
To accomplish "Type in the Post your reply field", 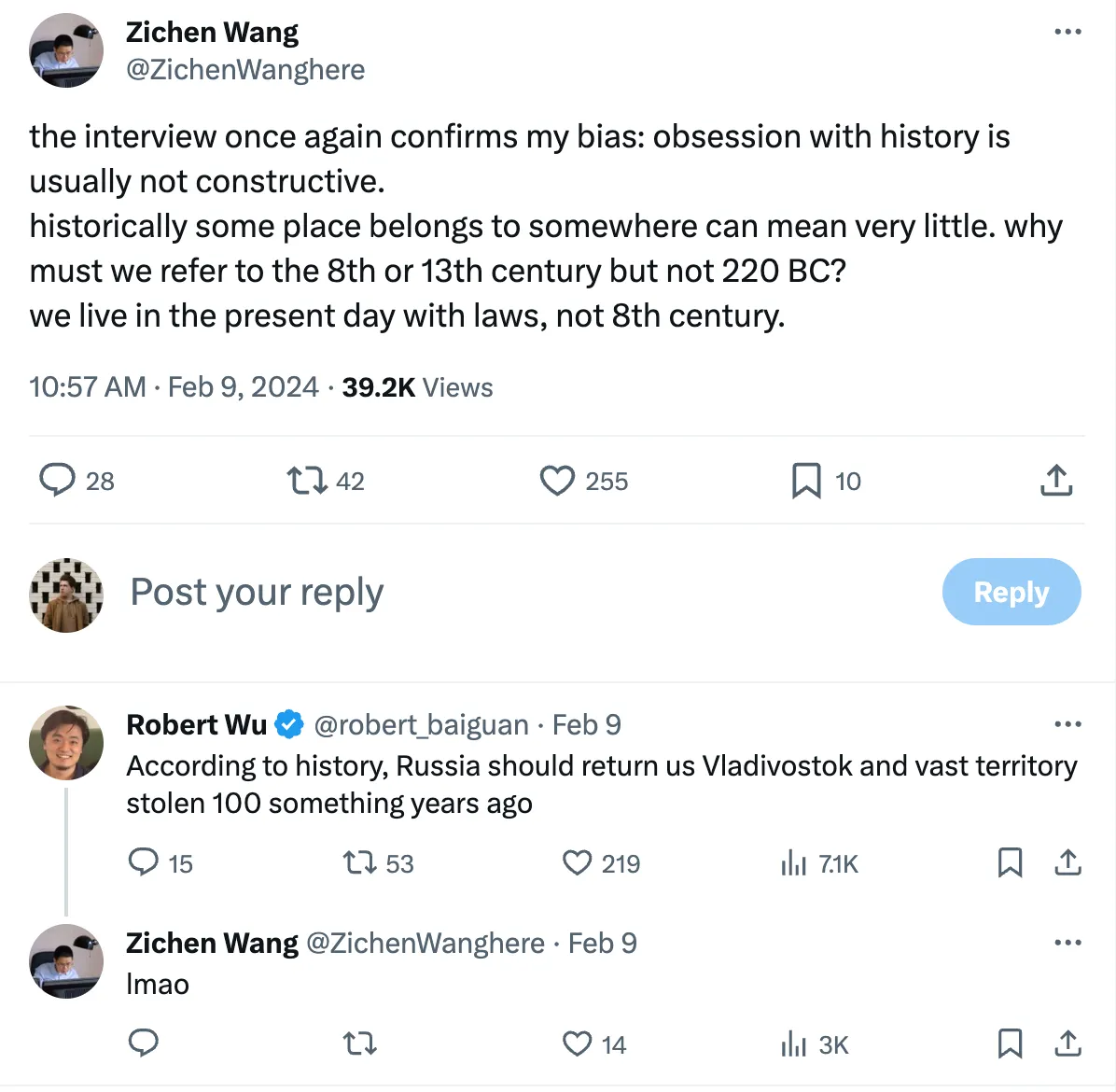I will (x=467, y=592).
